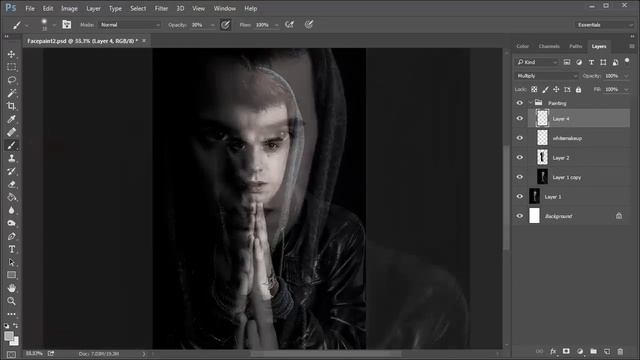This screenshot has width=640, height=360.
Task: Select the Lasso tool
Action: coord(11,80)
